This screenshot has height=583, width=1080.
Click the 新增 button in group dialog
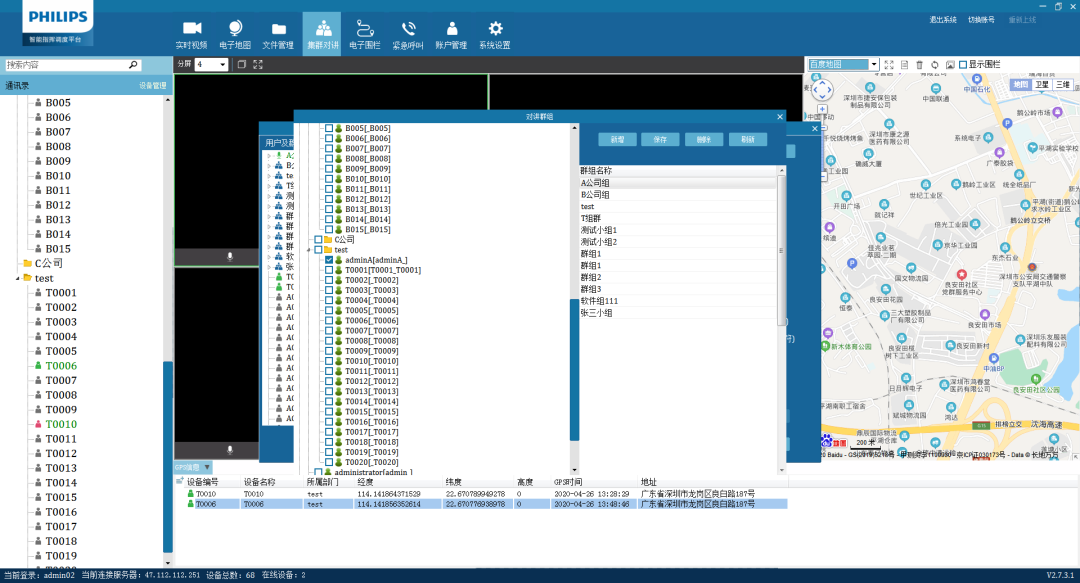click(617, 139)
